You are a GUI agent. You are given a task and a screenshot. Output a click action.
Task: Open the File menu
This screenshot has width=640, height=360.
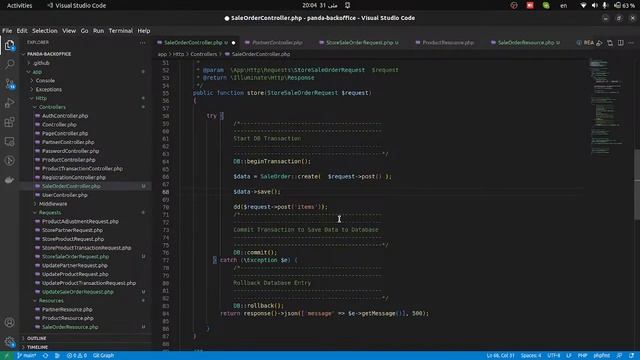7,31
